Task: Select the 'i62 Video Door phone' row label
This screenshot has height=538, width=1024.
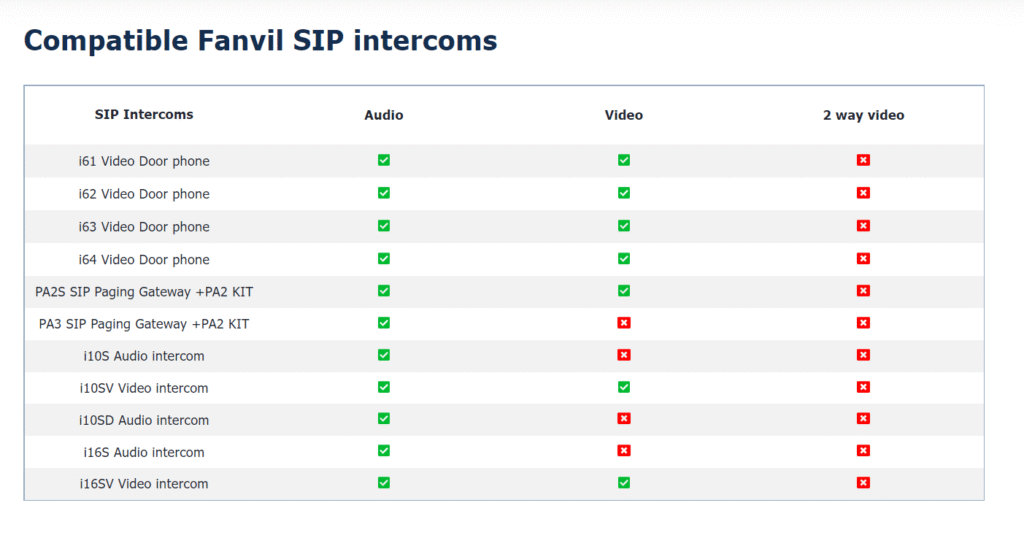Action: (144, 194)
